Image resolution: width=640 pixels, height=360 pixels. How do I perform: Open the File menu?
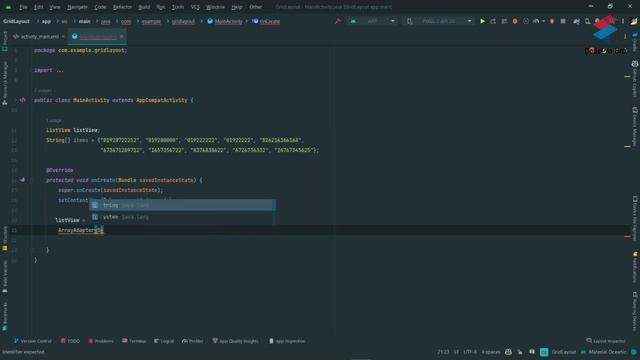[x=23, y=7]
